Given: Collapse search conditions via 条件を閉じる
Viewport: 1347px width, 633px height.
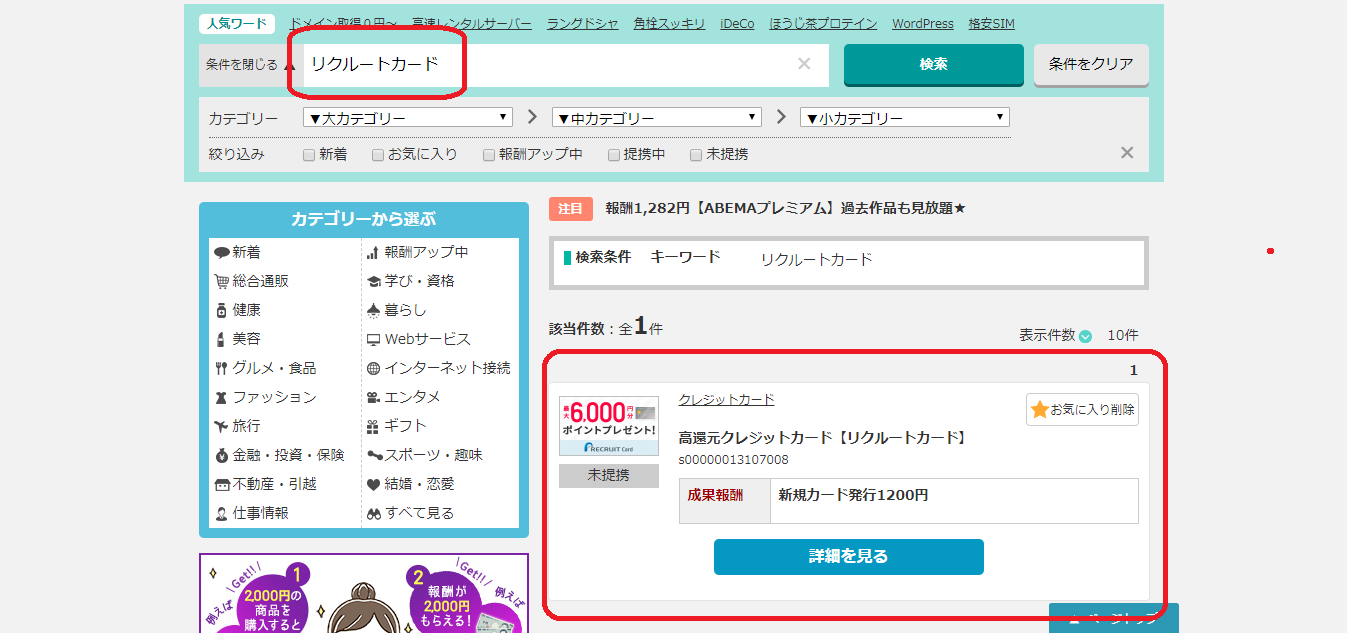Looking at the screenshot, I should (251, 64).
